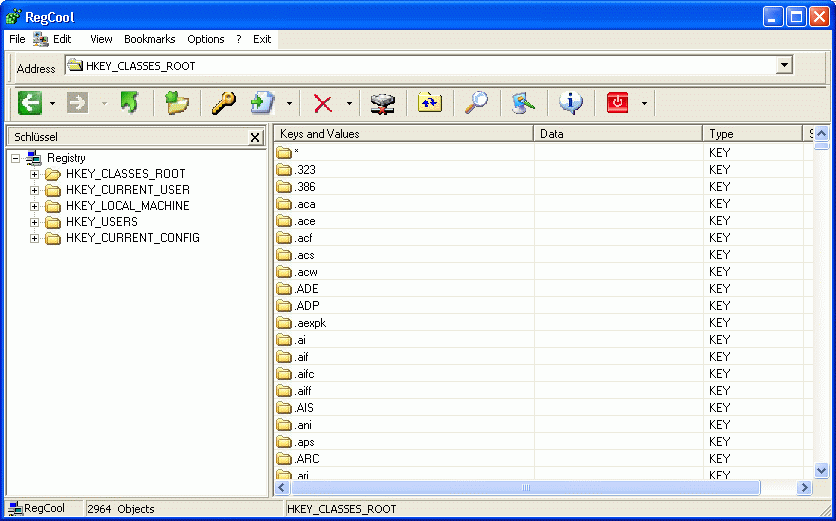
Task: Sort by Data column header
Action: (x=618, y=134)
